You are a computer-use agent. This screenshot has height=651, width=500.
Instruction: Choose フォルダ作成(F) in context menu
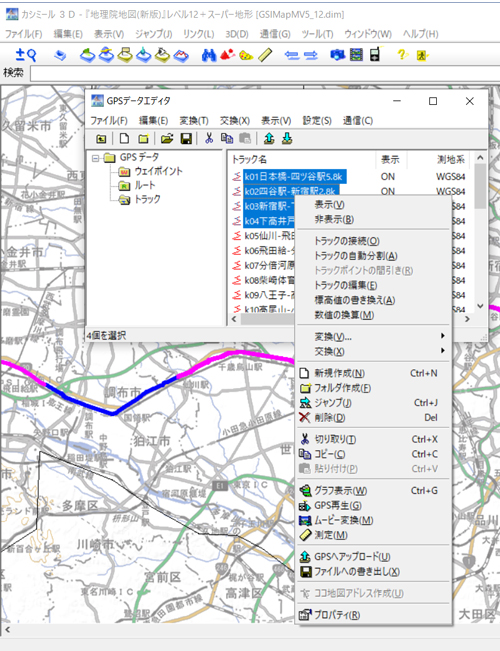[x=374, y=388]
